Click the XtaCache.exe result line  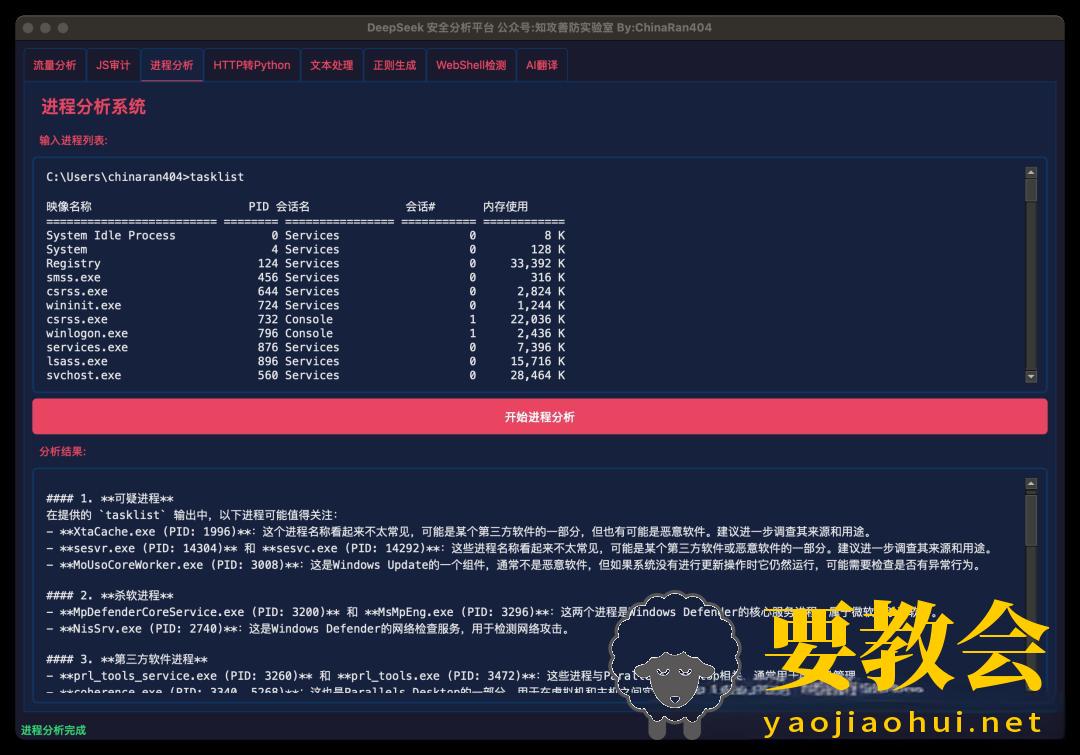[x=460, y=532]
